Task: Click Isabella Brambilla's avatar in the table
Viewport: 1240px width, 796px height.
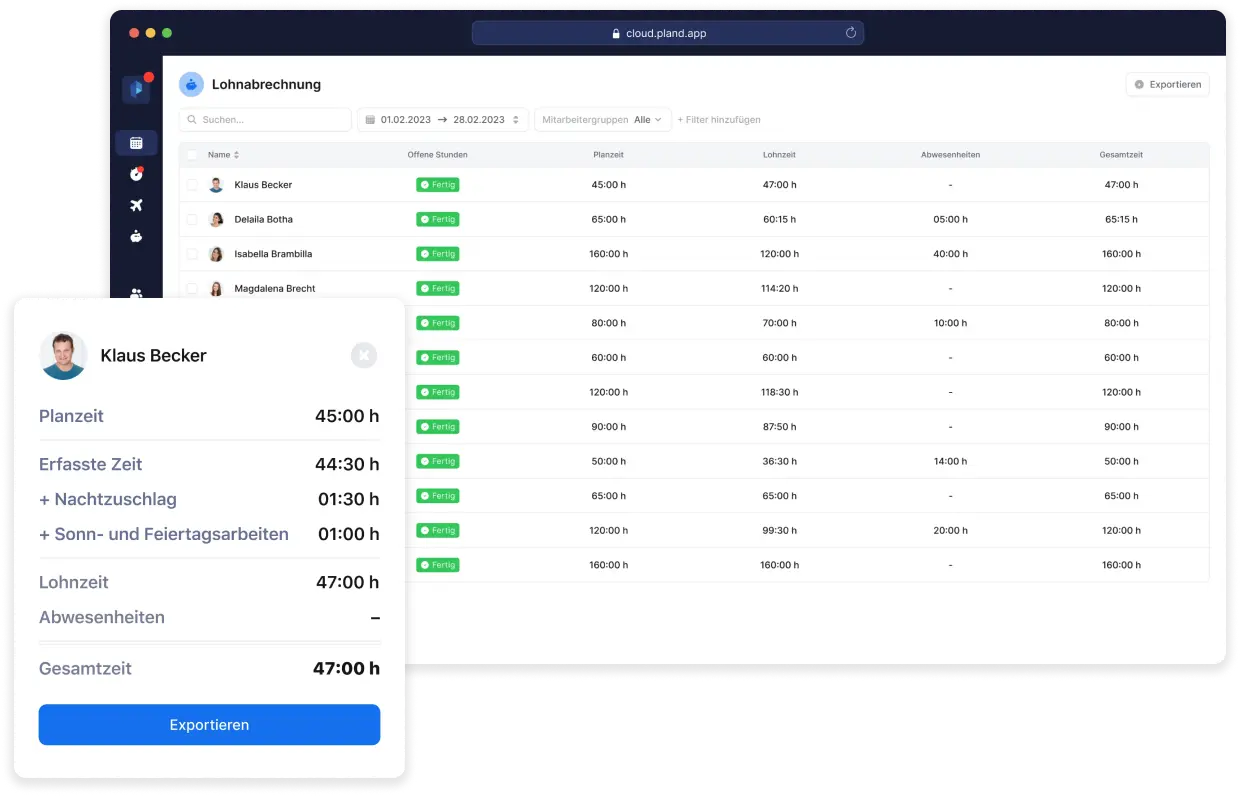Action: click(216, 254)
